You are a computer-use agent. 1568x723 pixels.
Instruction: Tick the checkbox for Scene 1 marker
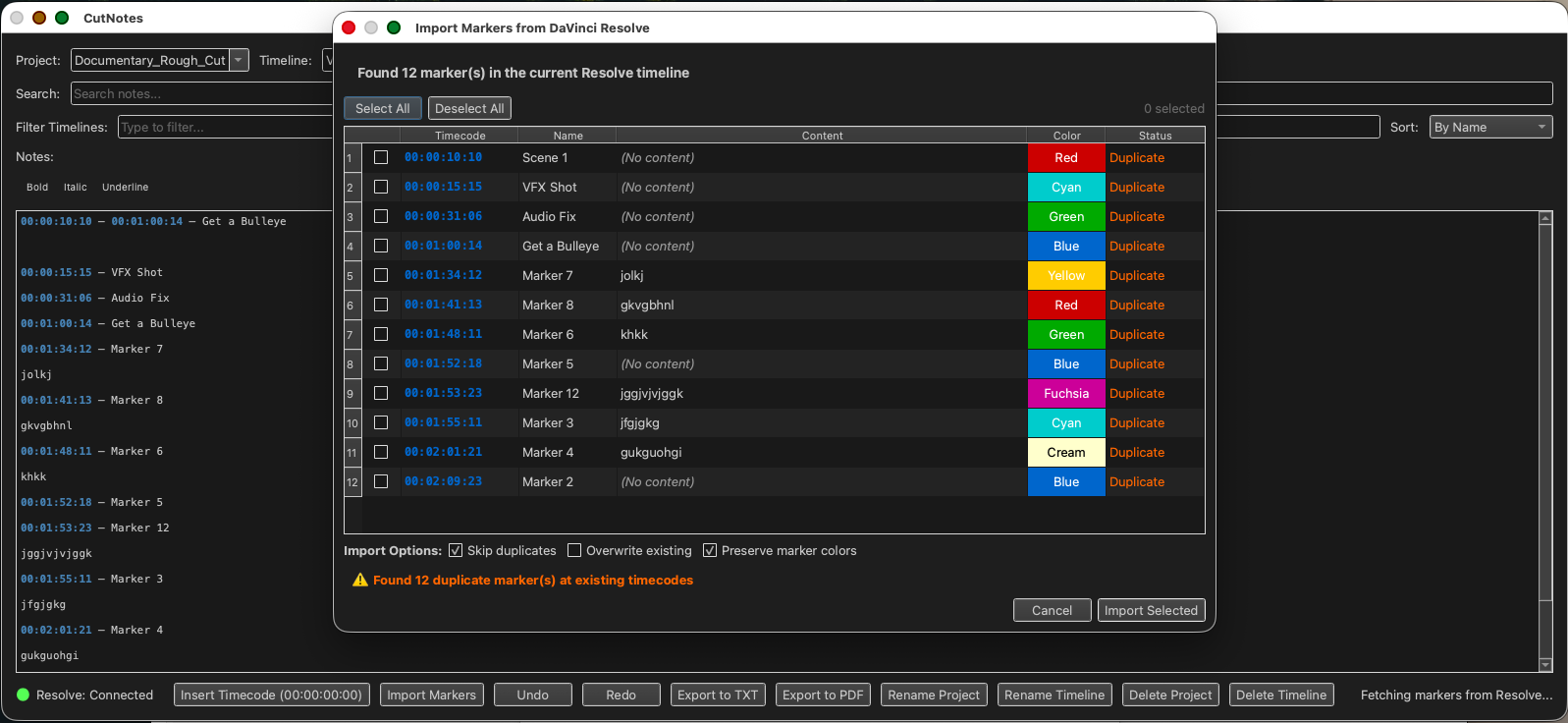(381, 157)
